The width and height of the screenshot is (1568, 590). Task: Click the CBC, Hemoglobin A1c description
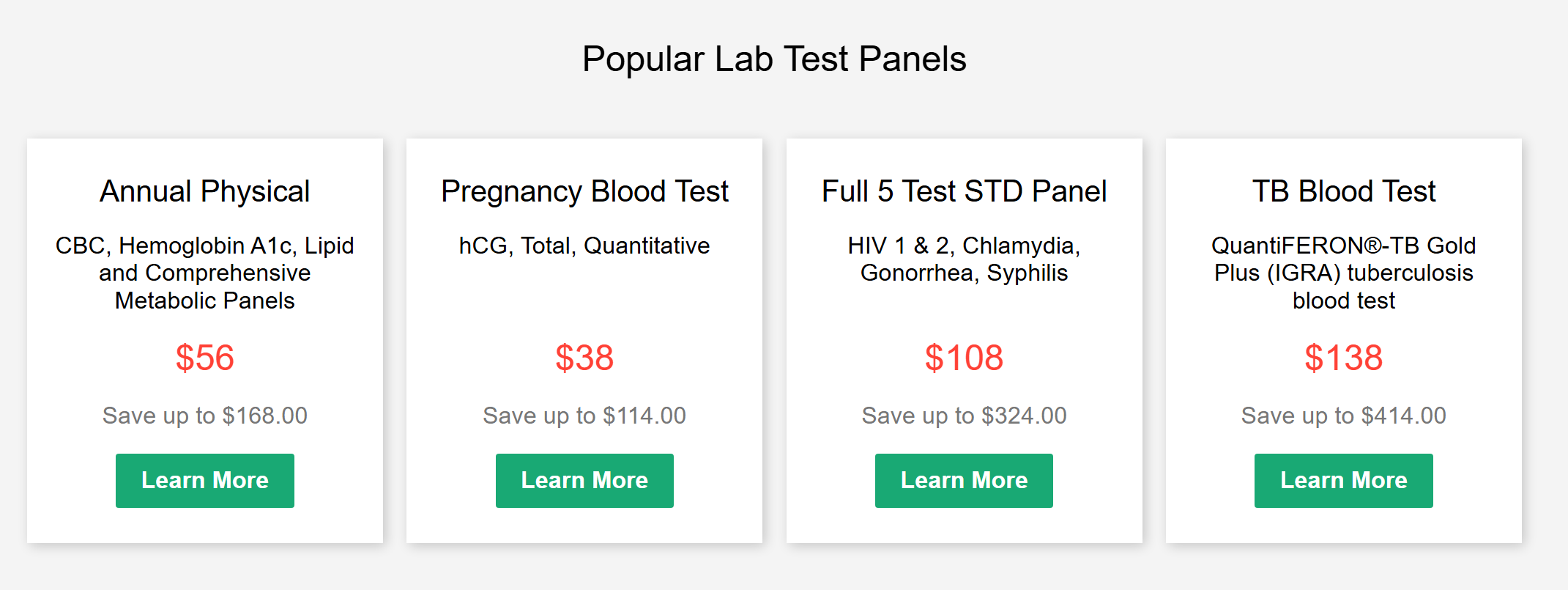205,273
